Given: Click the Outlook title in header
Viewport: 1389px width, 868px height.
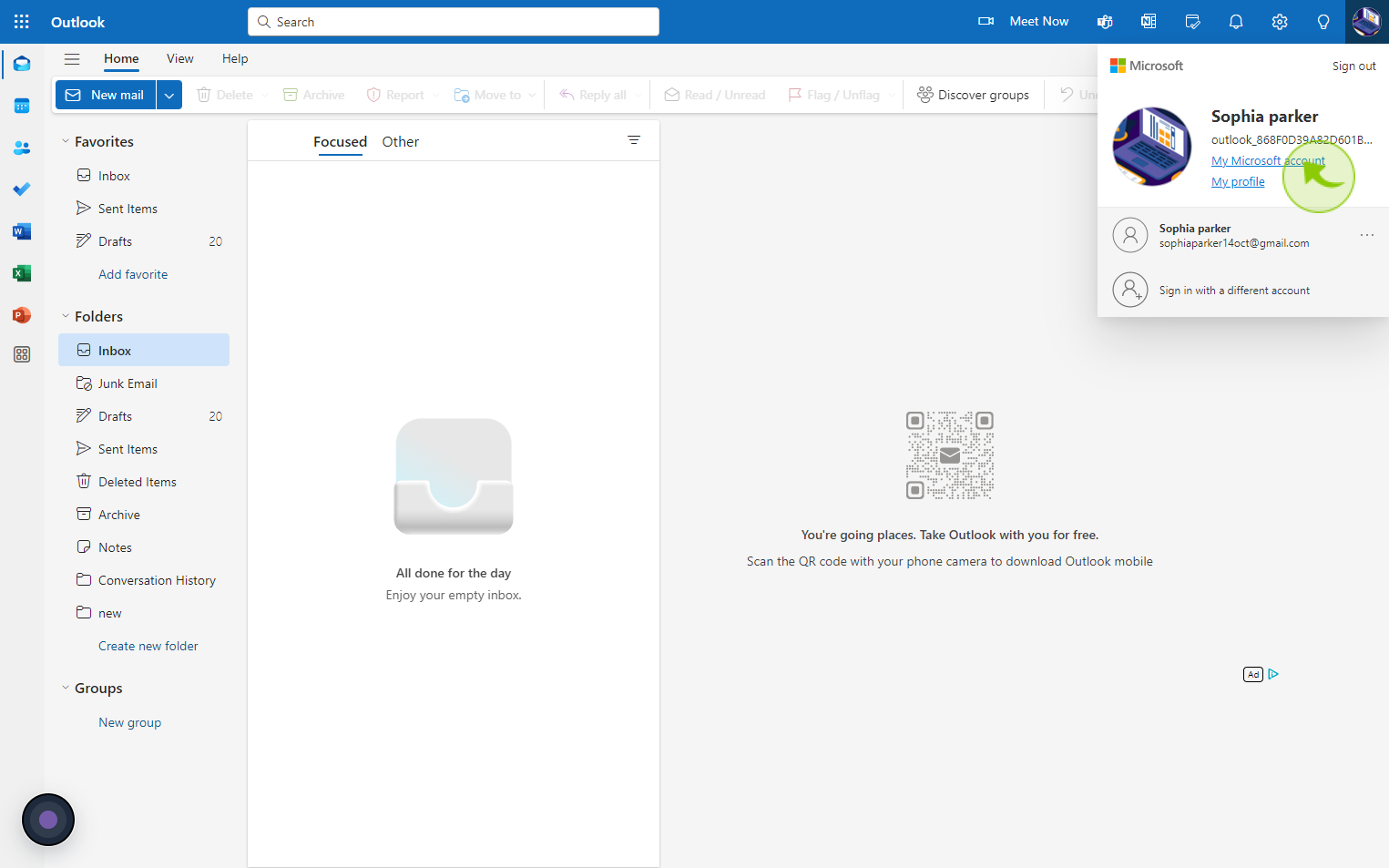Looking at the screenshot, I should click(77, 22).
